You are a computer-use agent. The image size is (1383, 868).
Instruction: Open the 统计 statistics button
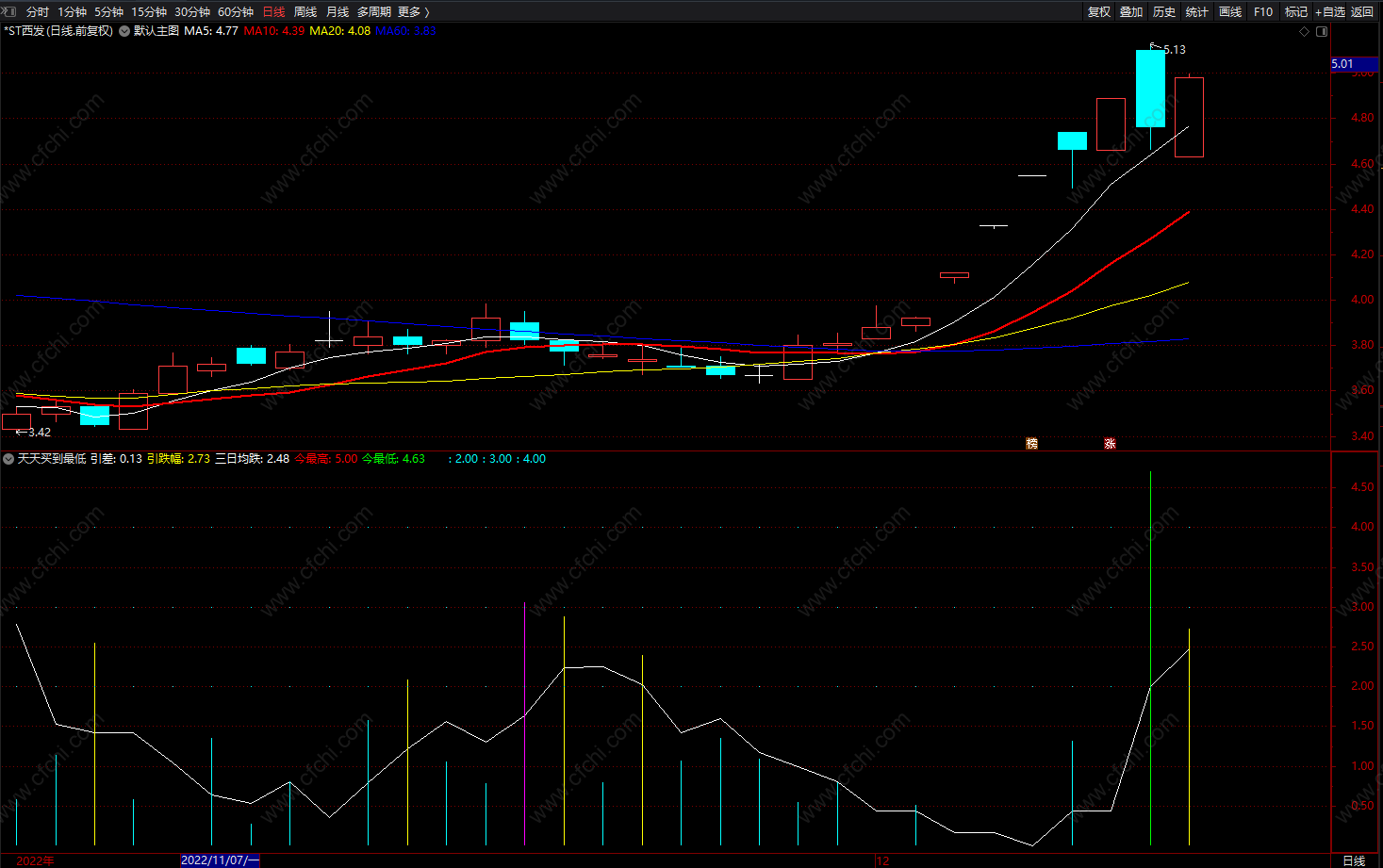(x=1197, y=12)
